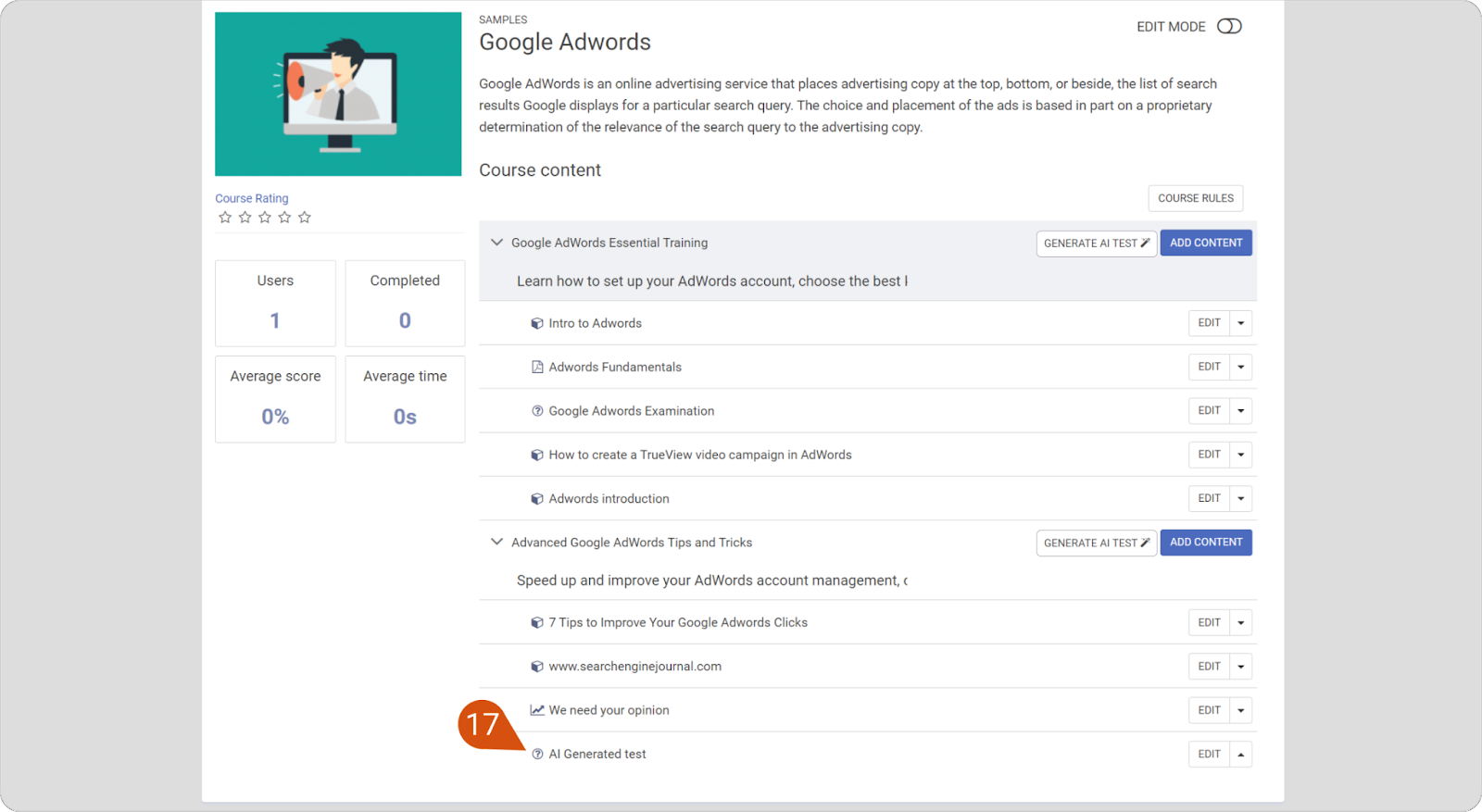1482x812 pixels.
Task: Open dropdown arrow for AI Generated test Edit
Action: [1241, 755]
